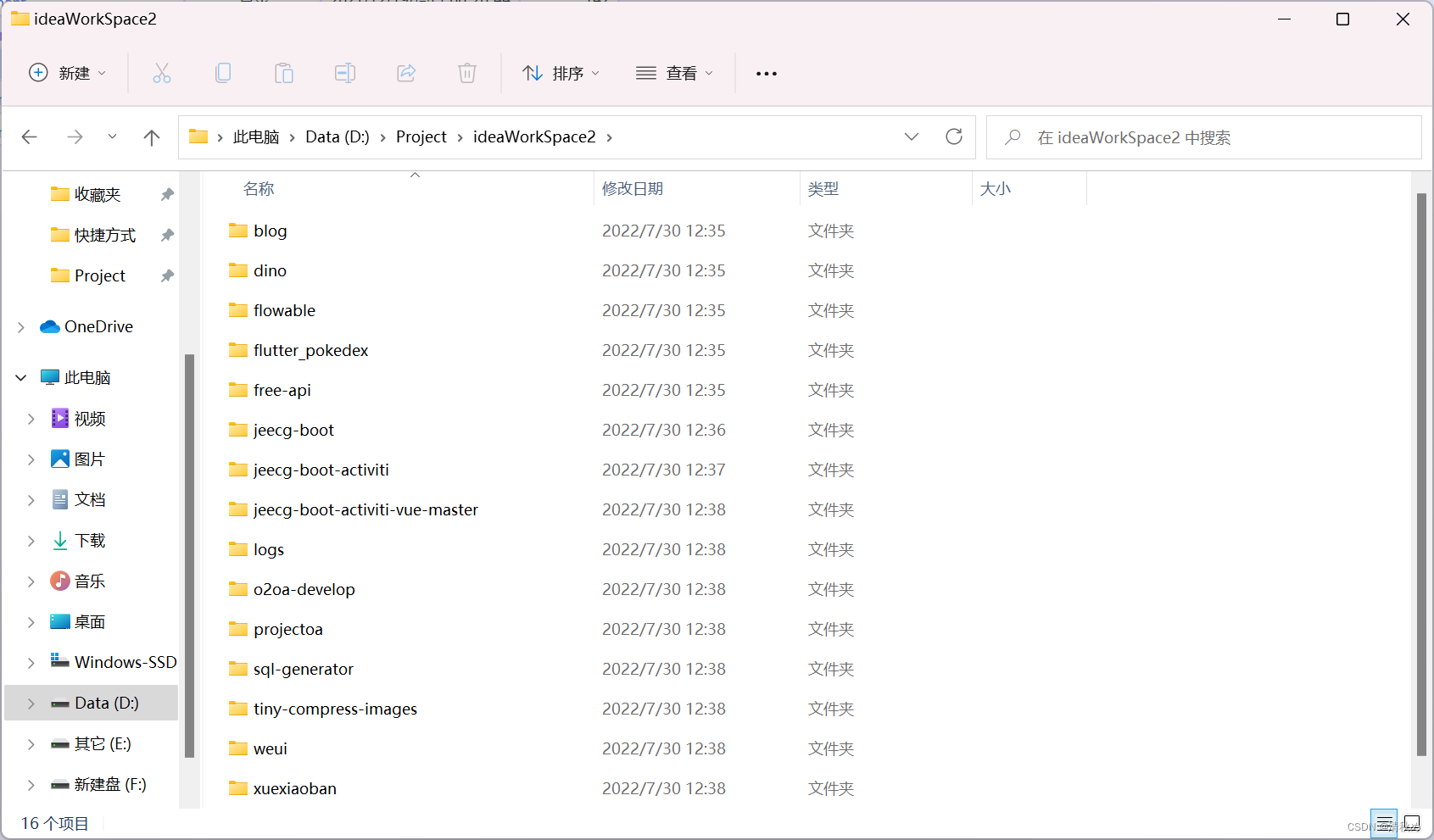Select the sql-generator folder
1434x840 pixels.
[303, 669]
